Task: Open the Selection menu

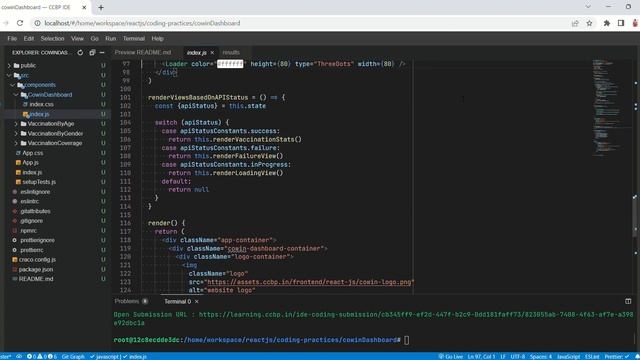Action: point(52,38)
